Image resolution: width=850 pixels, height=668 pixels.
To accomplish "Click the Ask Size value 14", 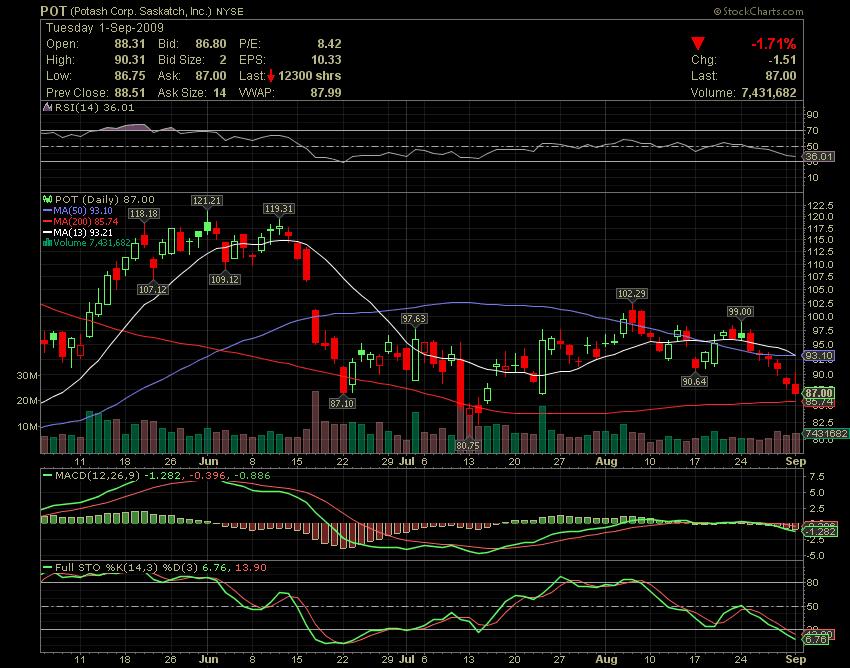I will (220, 93).
